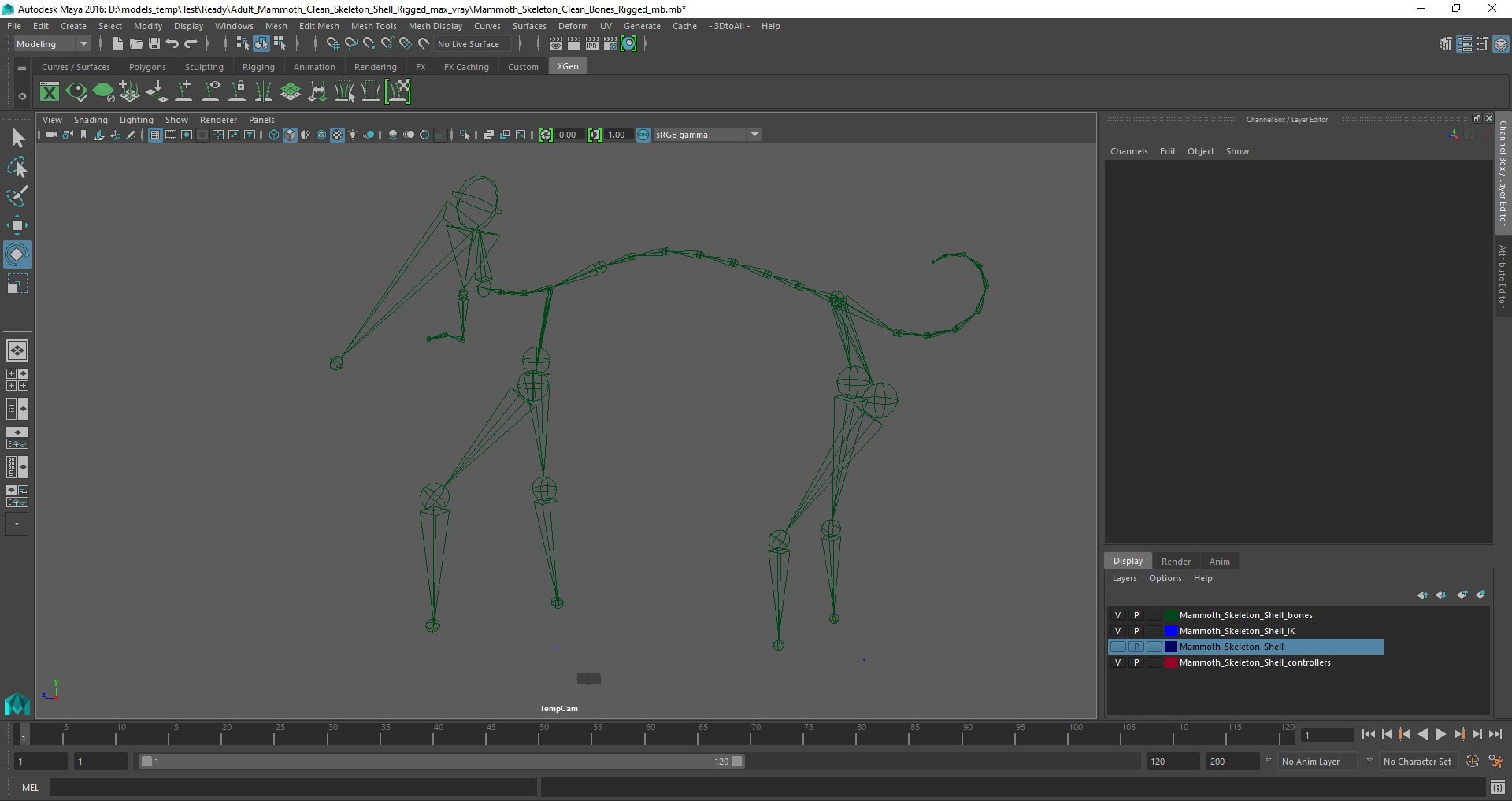Toggle visibility of Mammoth_Skeleton_Shell_controllers layer
The image size is (1512, 801).
coord(1117,662)
